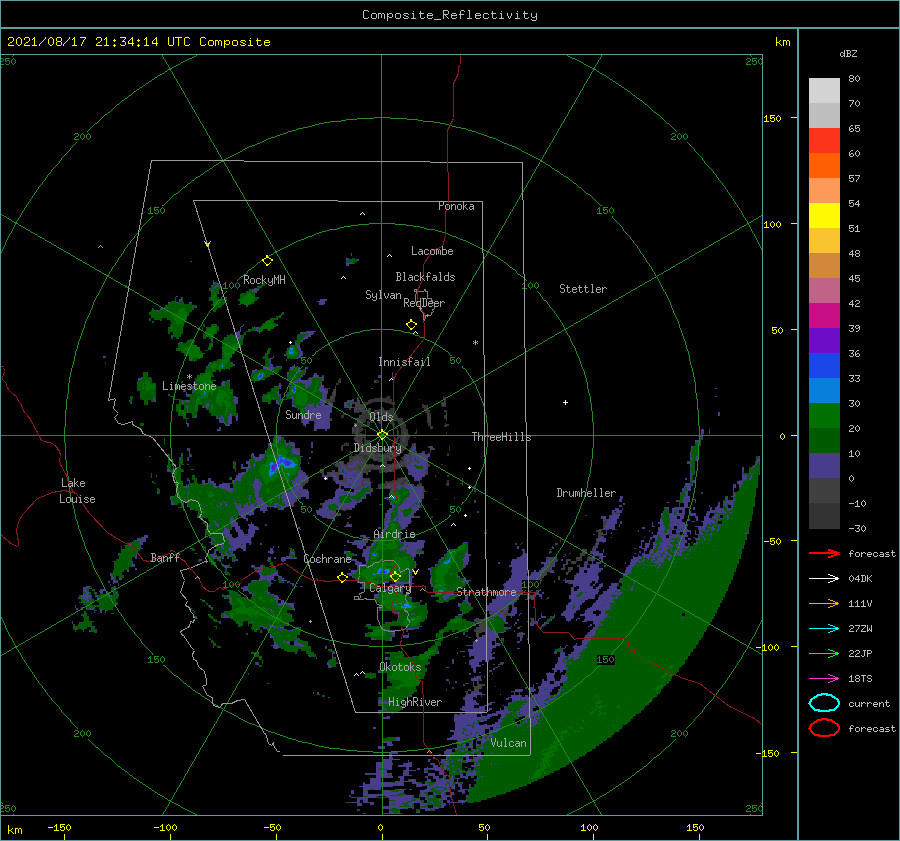The width and height of the screenshot is (900, 841).
Task: Click the Composite_Reflectivity title
Action: 450,15
